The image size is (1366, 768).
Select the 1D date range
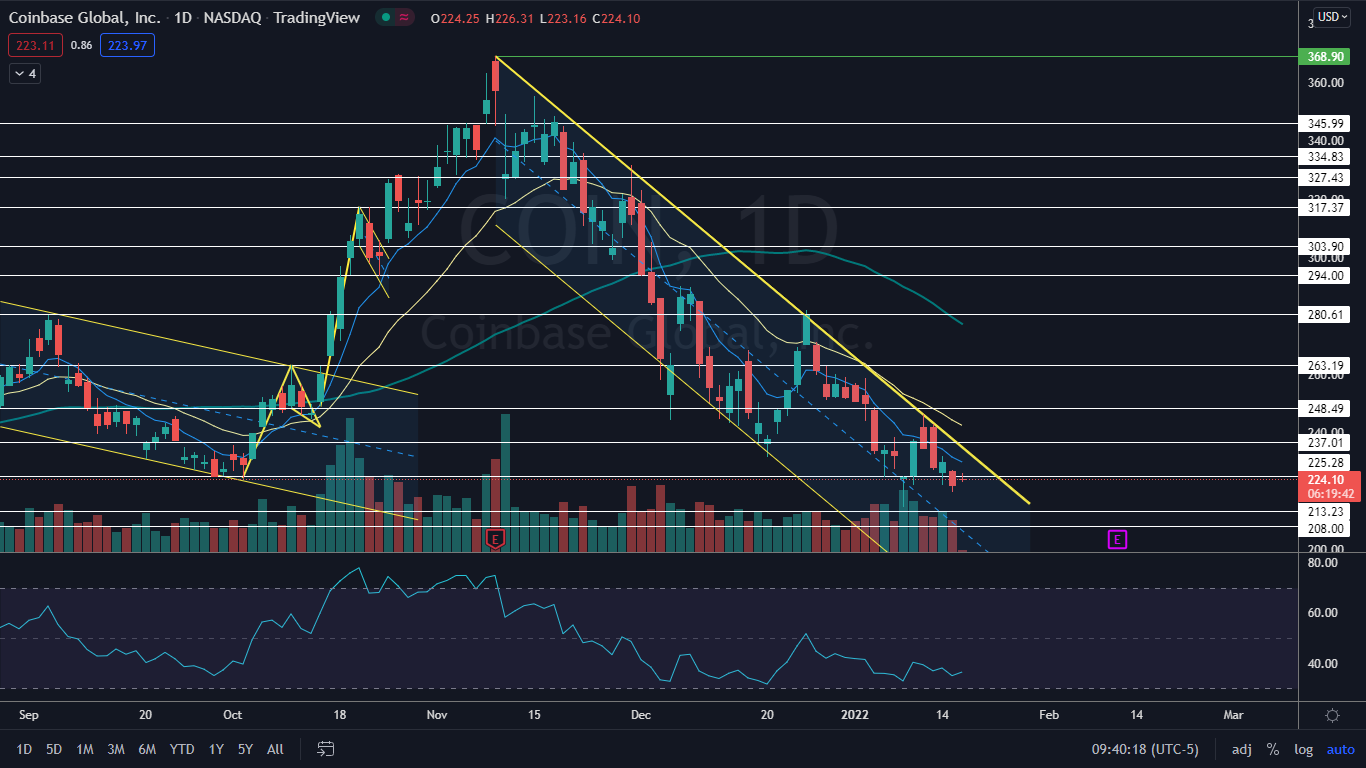(24, 749)
